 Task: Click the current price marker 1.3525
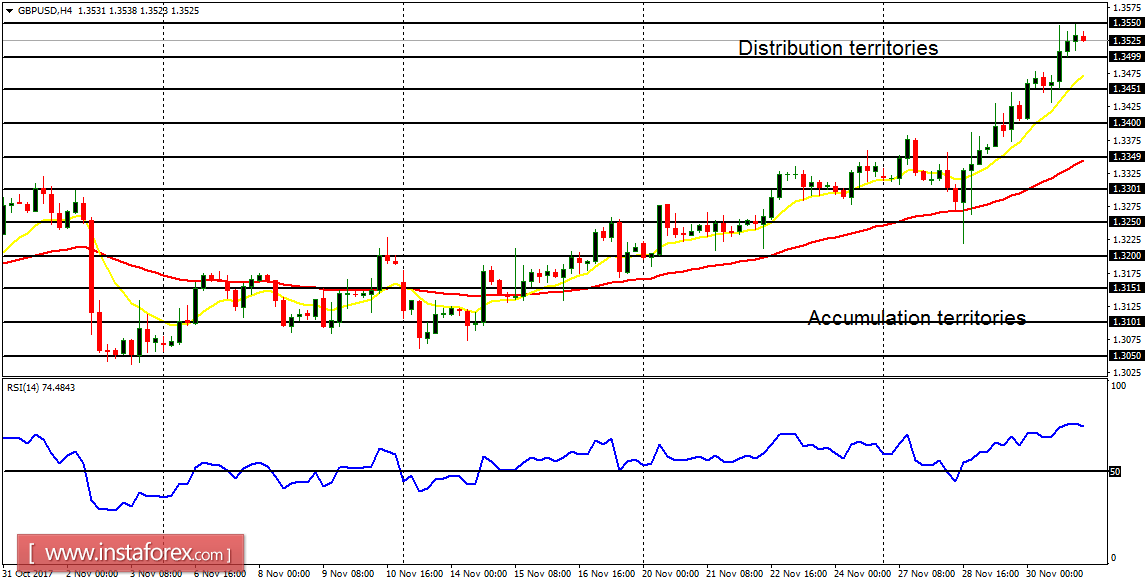click(x=1127, y=40)
